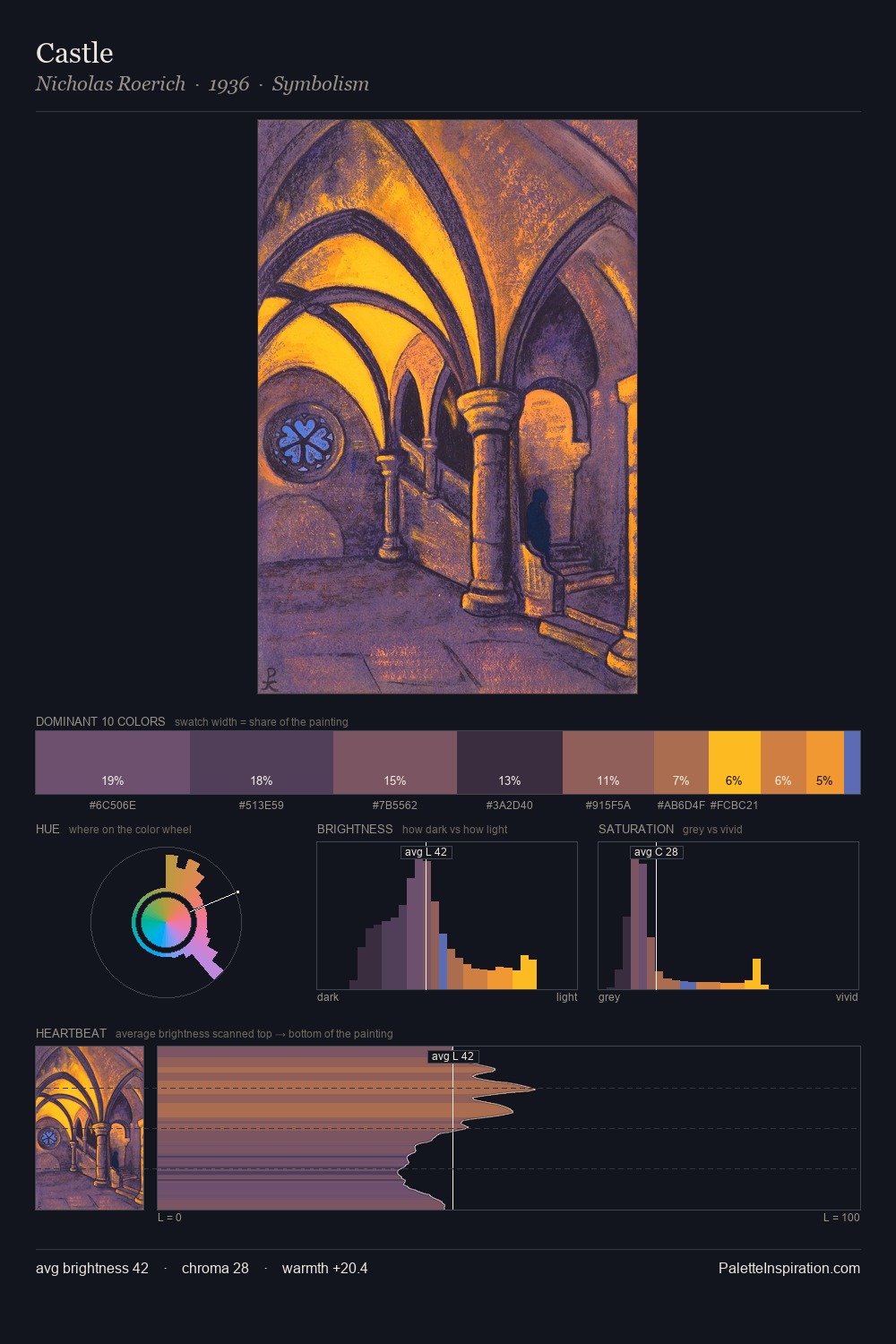896x1344 pixels.
Task: Click the Heartbeat chart's avg L 42 label
Action: [x=452, y=1056]
